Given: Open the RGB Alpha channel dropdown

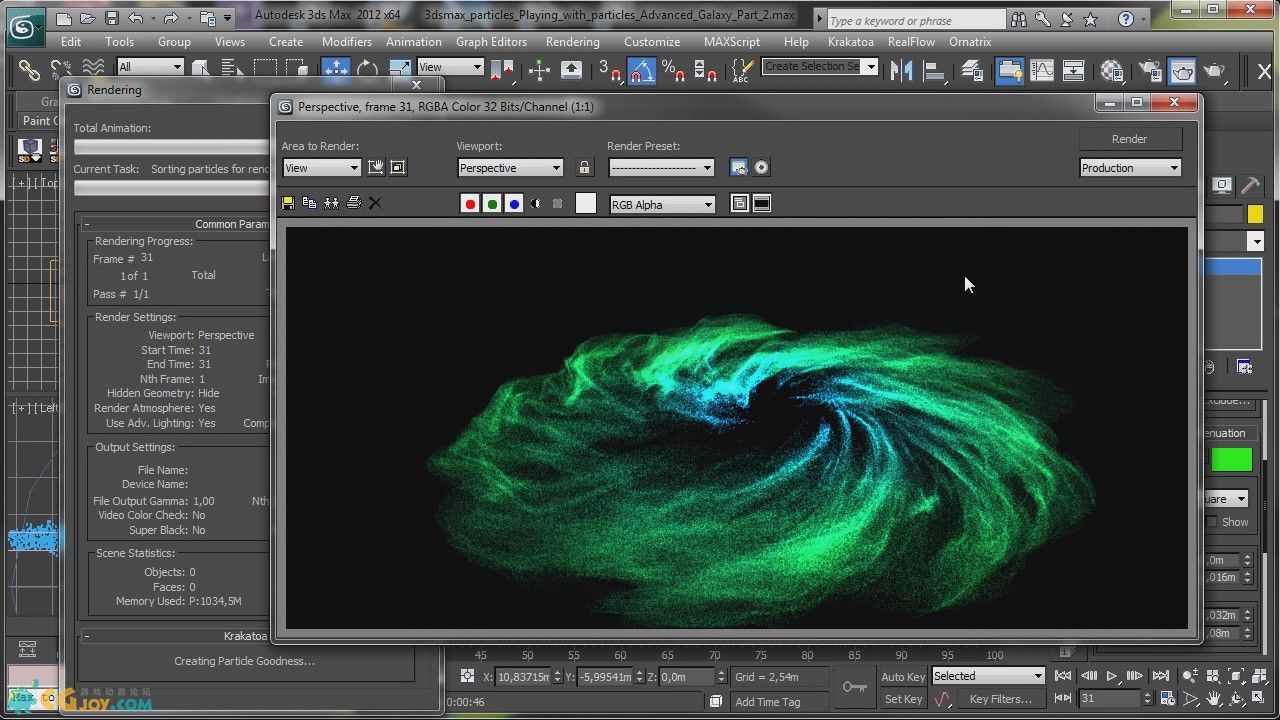Looking at the screenshot, I should pos(662,205).
